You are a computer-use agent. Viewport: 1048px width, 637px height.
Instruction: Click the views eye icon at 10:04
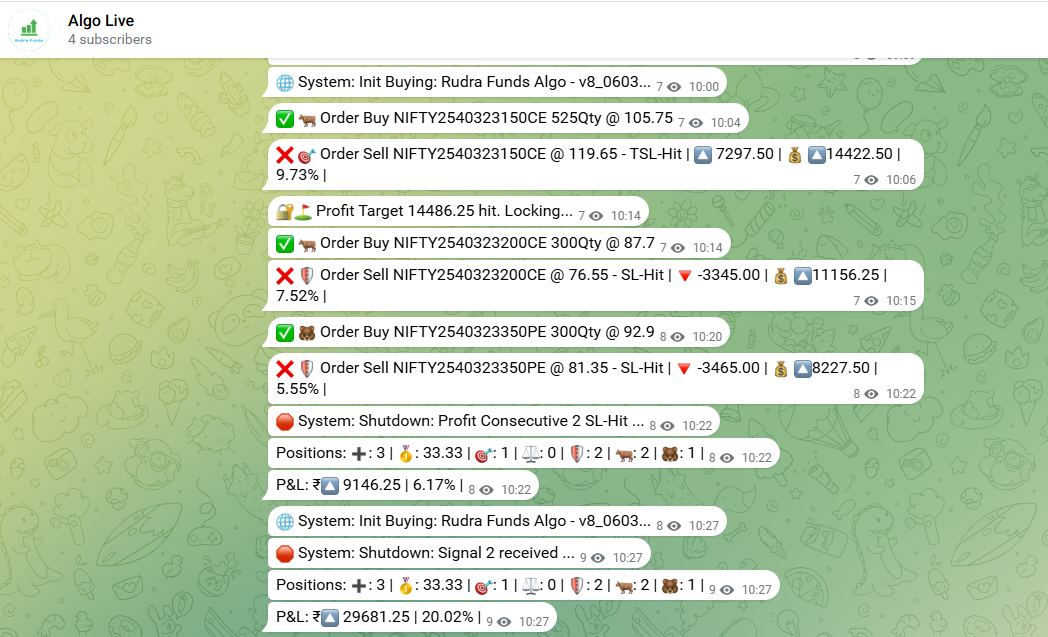click(x=696, y=123)
